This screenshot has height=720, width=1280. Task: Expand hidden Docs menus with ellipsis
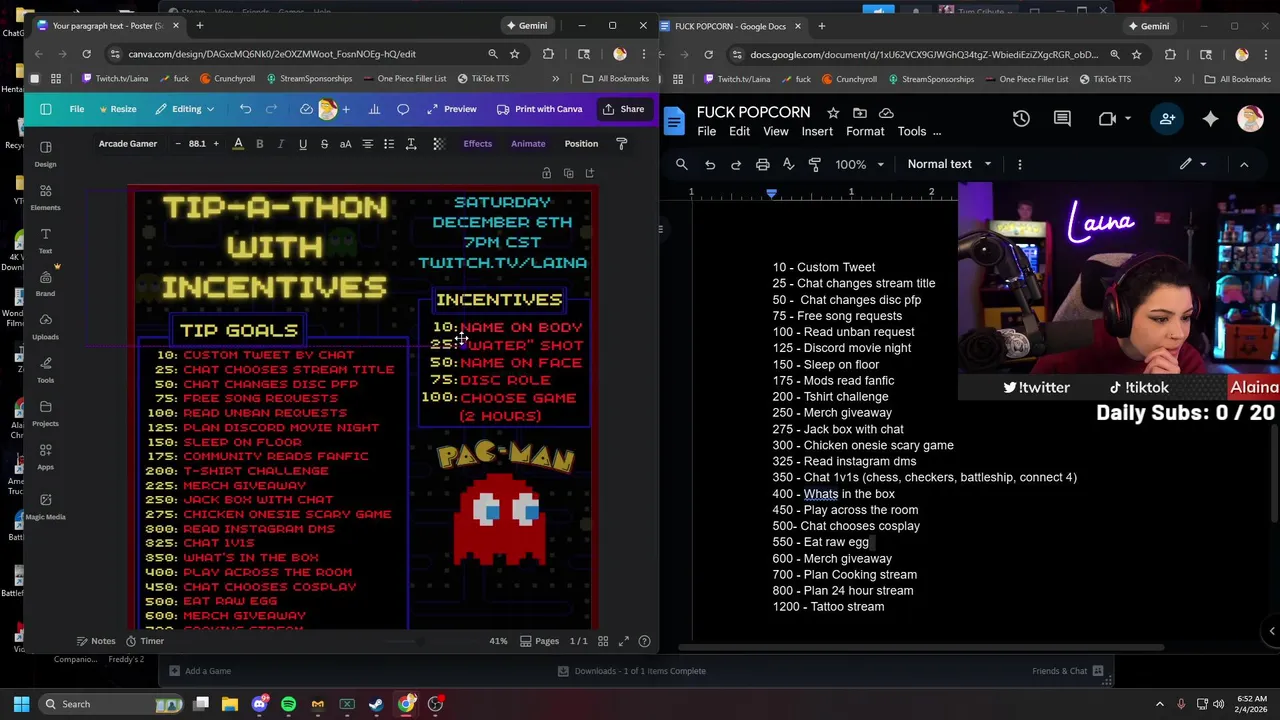pos(937,132)
